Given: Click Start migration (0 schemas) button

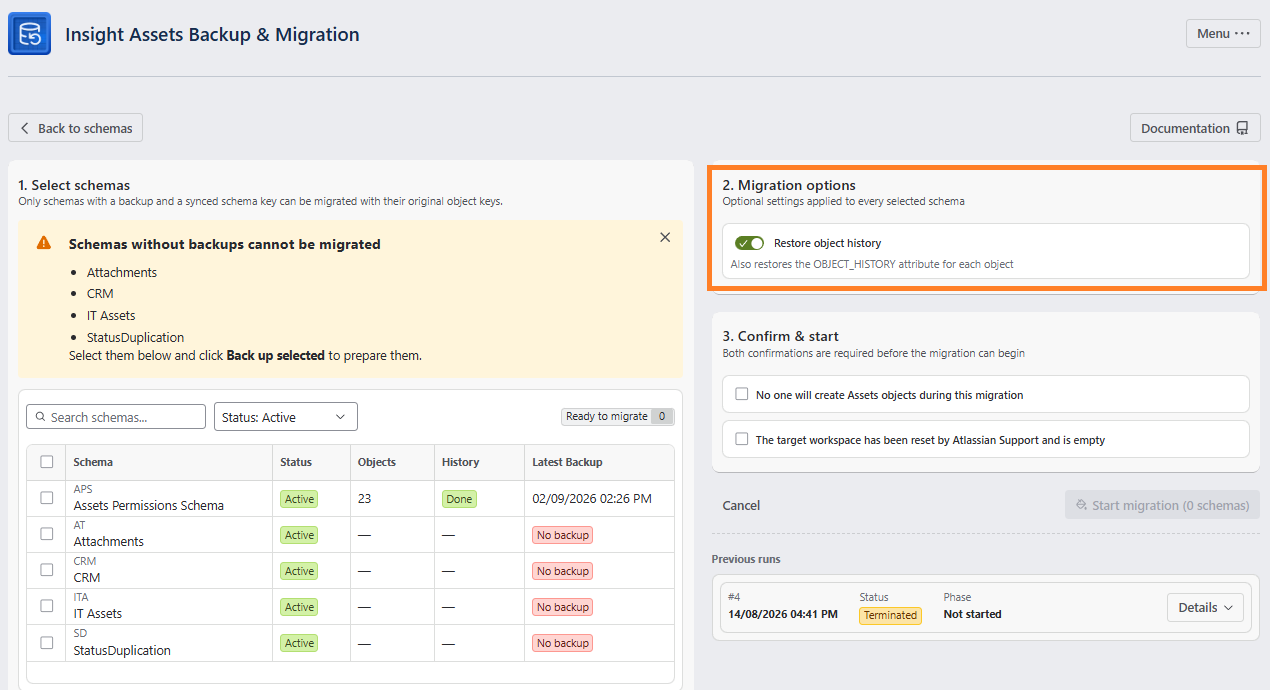Looking at the screenshot, I should [1162, 505].
